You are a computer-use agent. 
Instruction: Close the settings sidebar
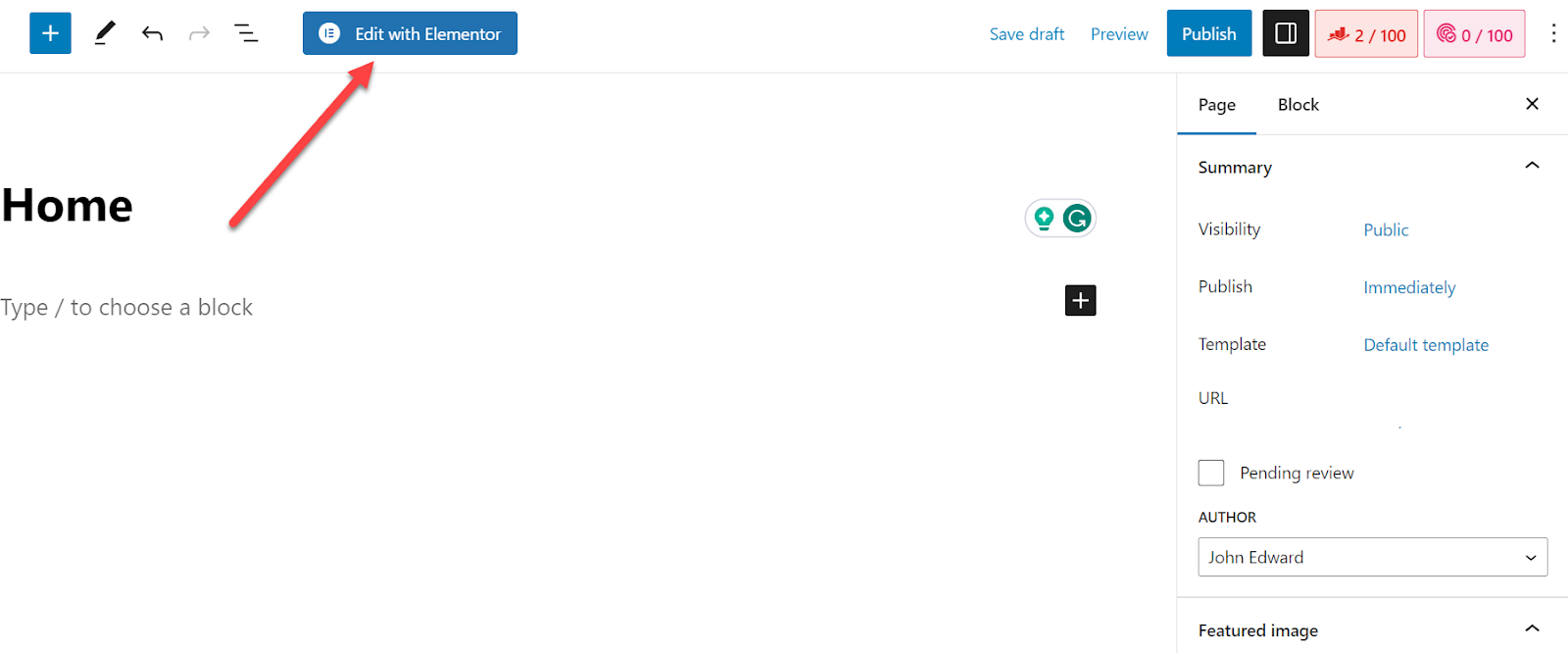(x=1532, y=104)
